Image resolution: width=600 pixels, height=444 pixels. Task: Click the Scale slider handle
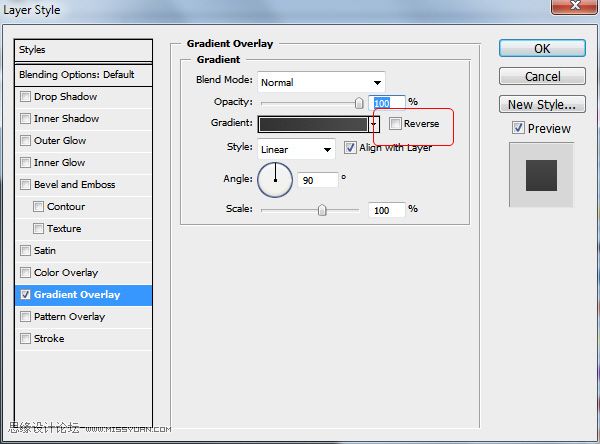(322, 210)
